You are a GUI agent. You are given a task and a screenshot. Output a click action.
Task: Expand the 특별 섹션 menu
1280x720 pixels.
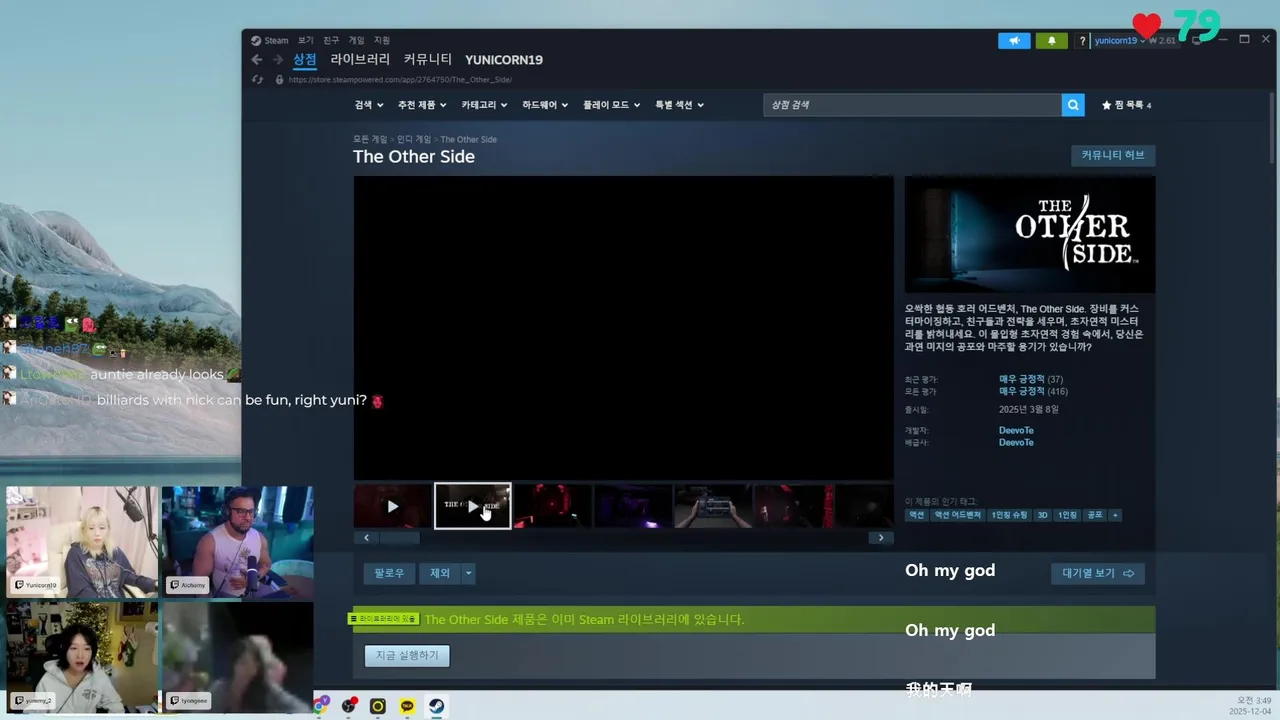click(680, 105)
